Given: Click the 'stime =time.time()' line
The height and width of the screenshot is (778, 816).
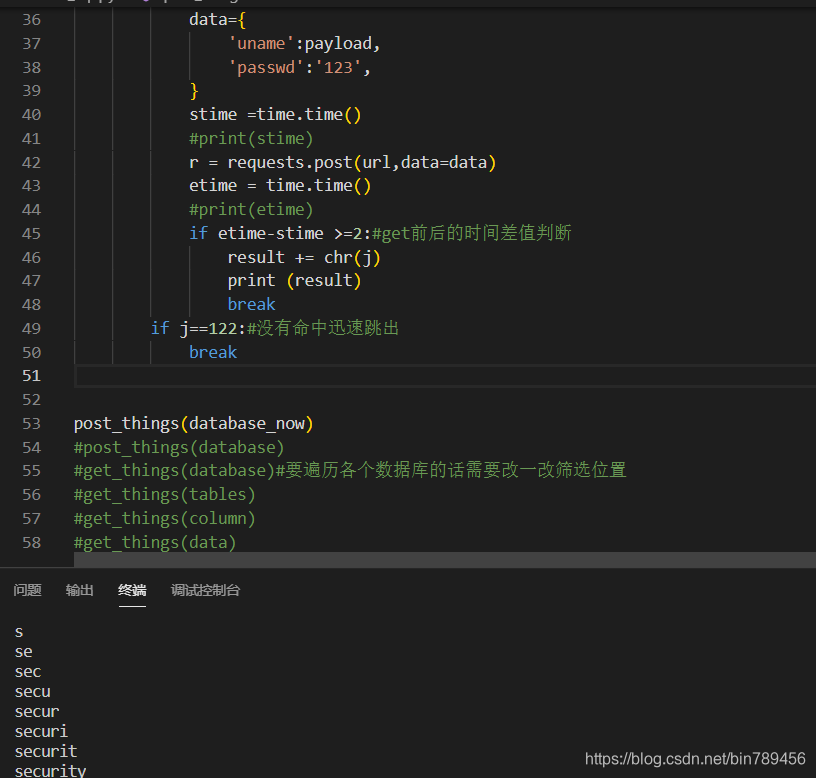Looking at the screenshot, I should point(275,114).
